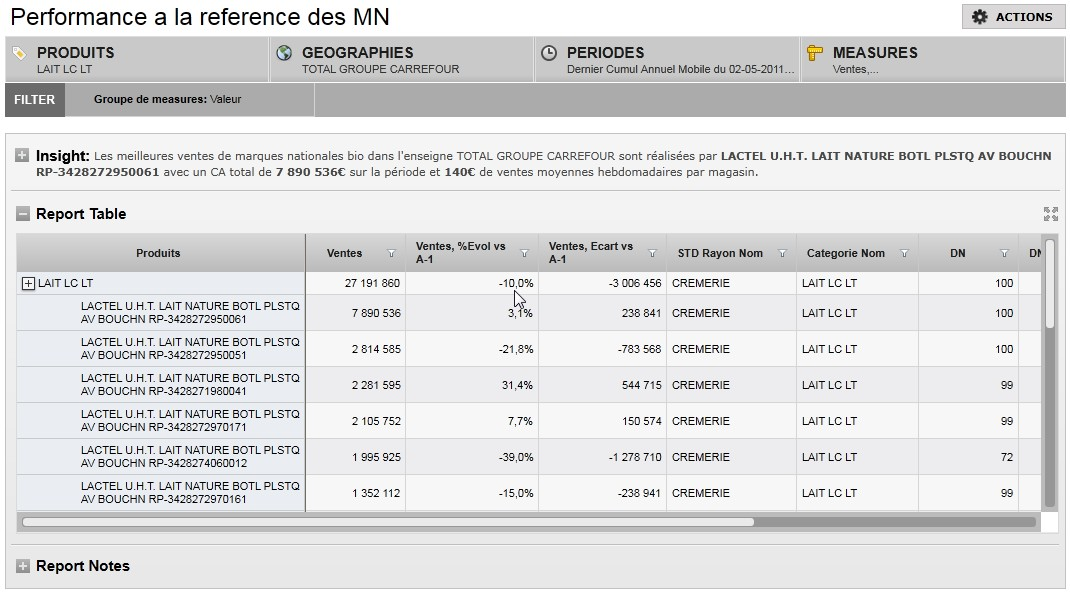
Task: Open the PERIODES selector tab
Action: 667,60
